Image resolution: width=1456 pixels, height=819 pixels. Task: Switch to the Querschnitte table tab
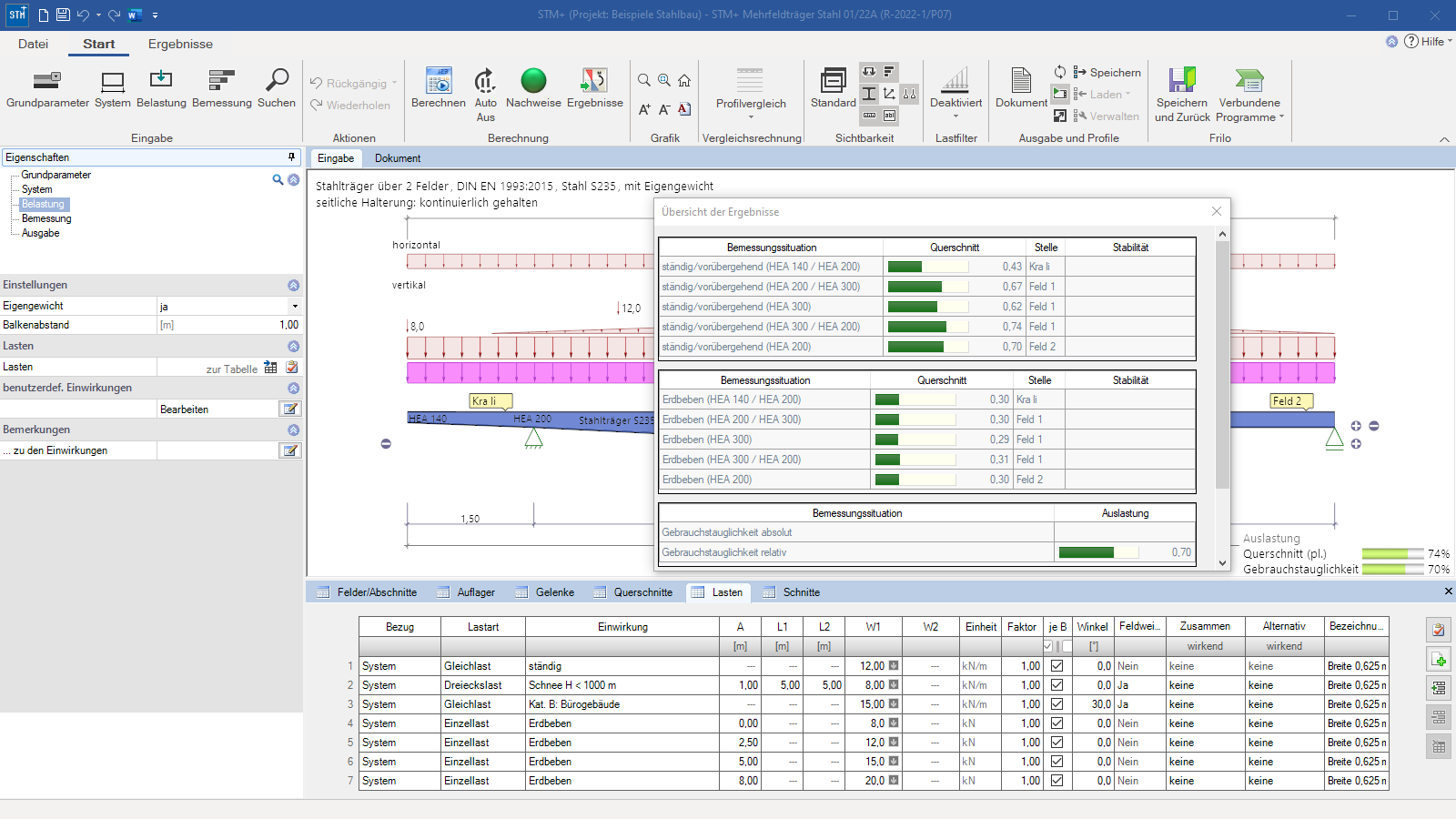tap(633, 592)
